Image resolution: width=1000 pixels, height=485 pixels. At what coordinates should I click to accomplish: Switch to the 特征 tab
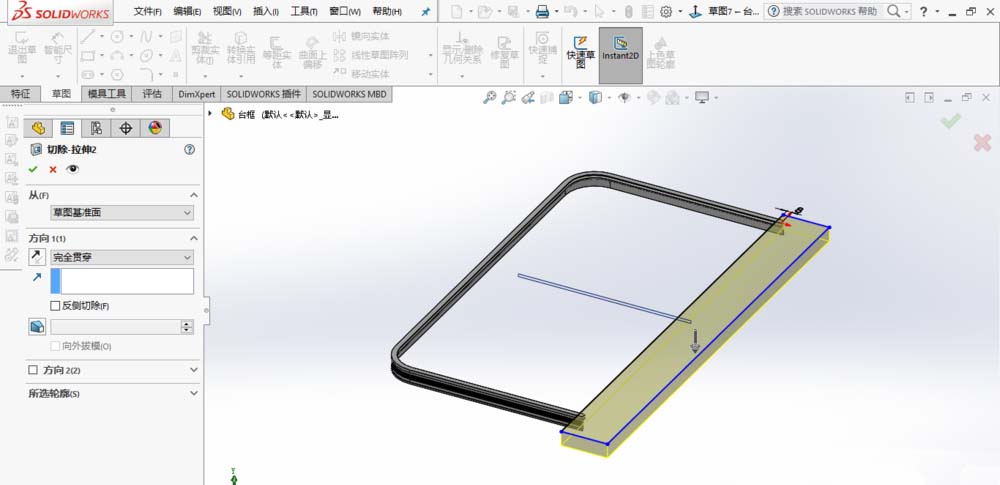click(20, 94)
